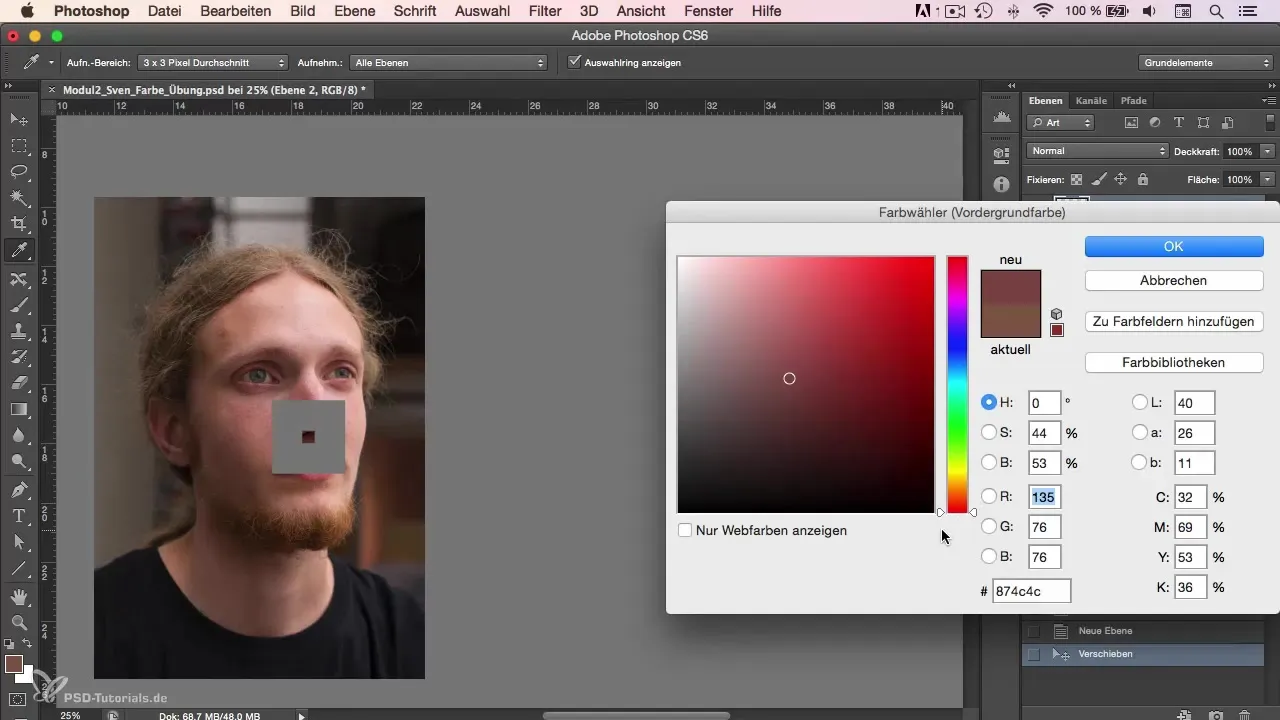This screenshot has width=1280, height=720.
Task: Select the Clone Stamp tool
Action: (18, 331)
